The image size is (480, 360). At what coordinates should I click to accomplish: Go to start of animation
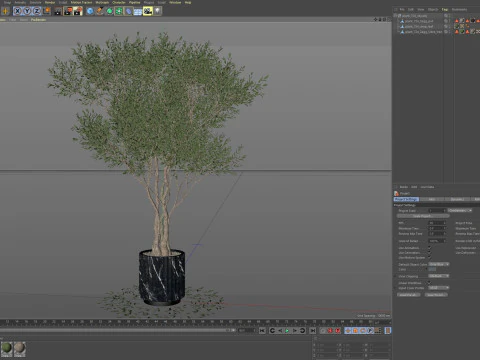pyautogui.click(x=262, y=330)
